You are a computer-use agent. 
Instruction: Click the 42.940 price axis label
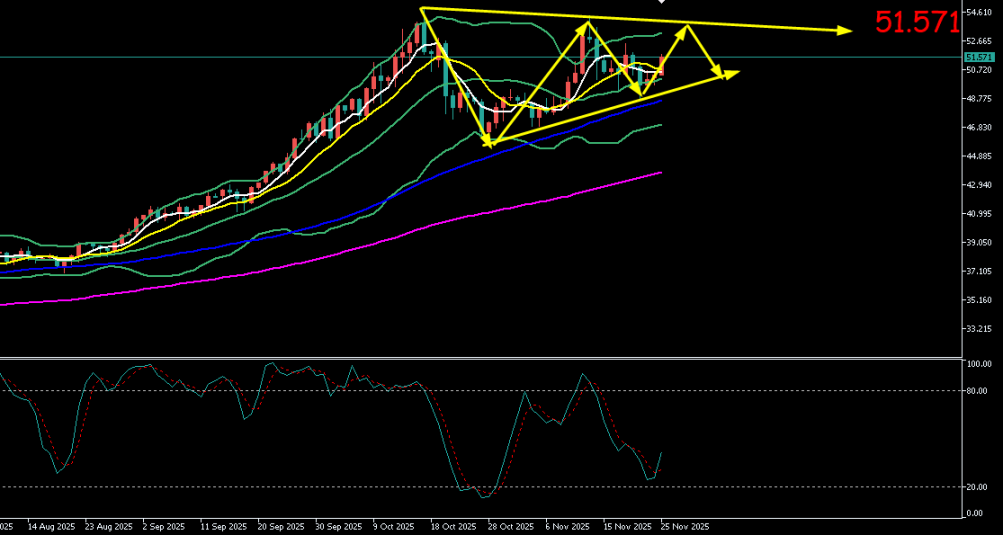(977, 186)
